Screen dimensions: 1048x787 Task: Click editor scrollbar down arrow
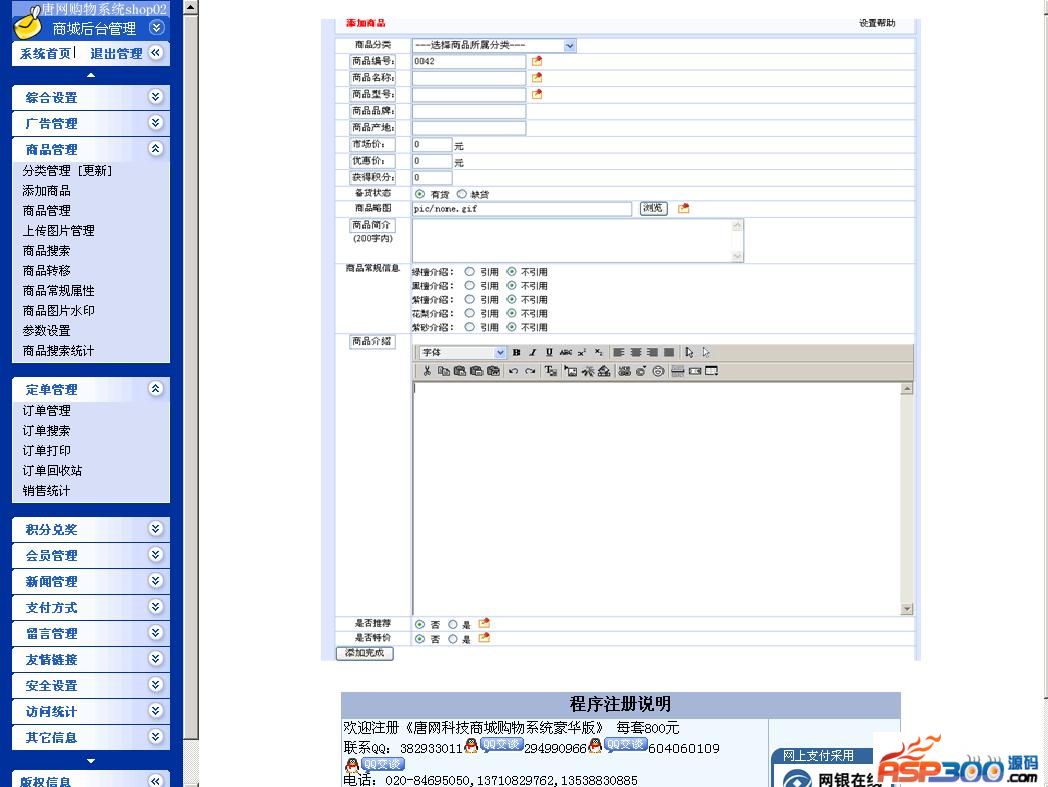(907, 609)
